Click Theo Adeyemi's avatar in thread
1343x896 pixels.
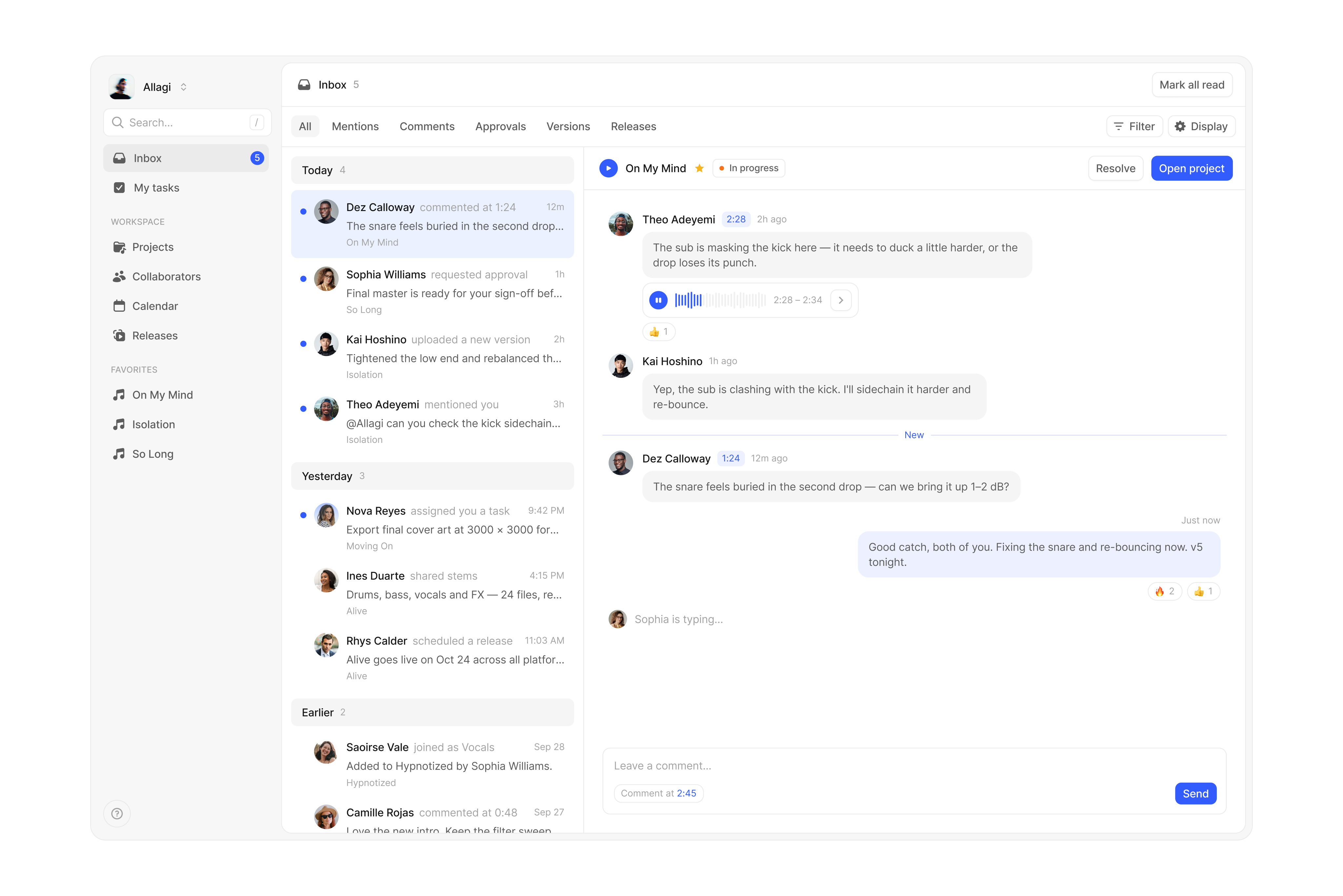[620, 224]
